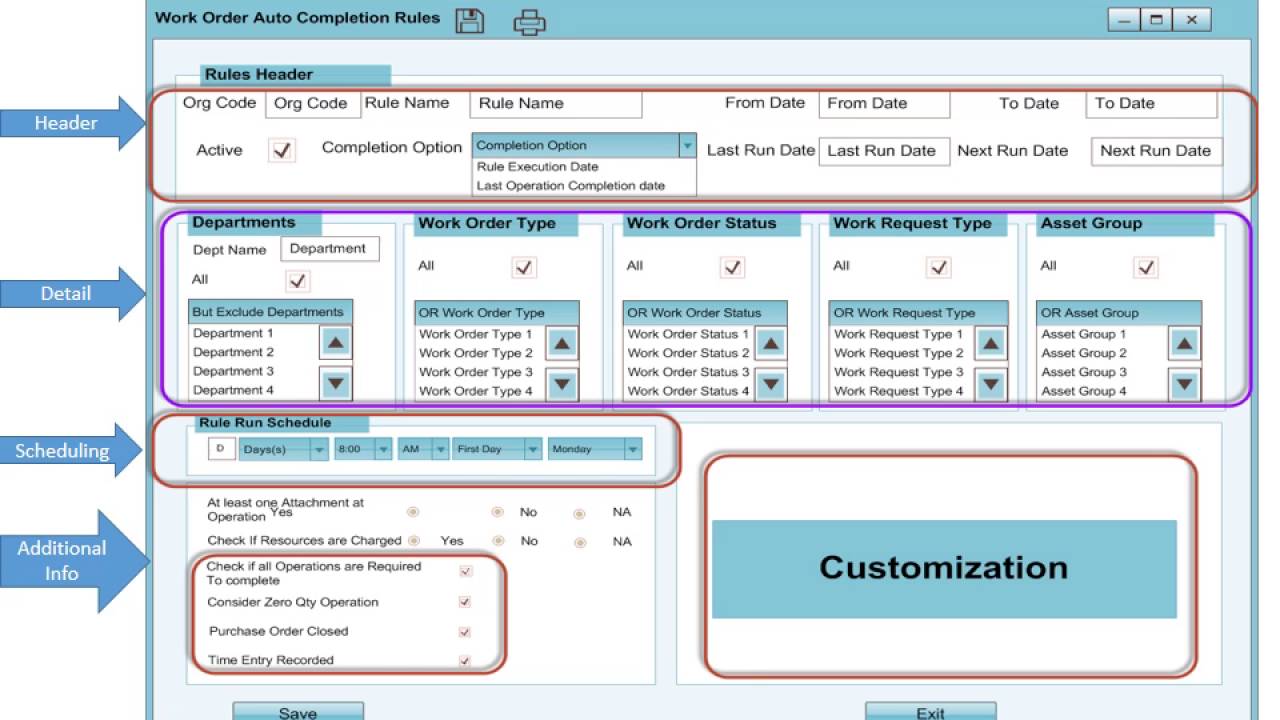Select Work Request Type 4 list item
This screenshot has height=720, width=1280.
click(899, 391)
